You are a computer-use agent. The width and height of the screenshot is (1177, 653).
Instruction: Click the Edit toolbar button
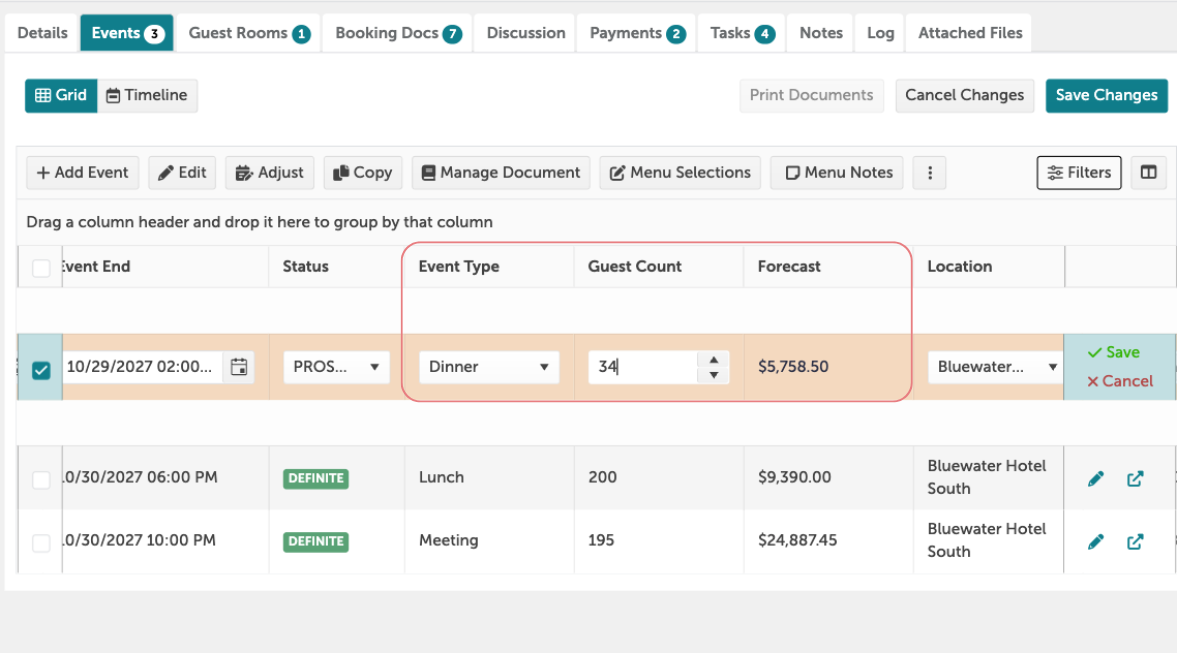coord(182,173)
